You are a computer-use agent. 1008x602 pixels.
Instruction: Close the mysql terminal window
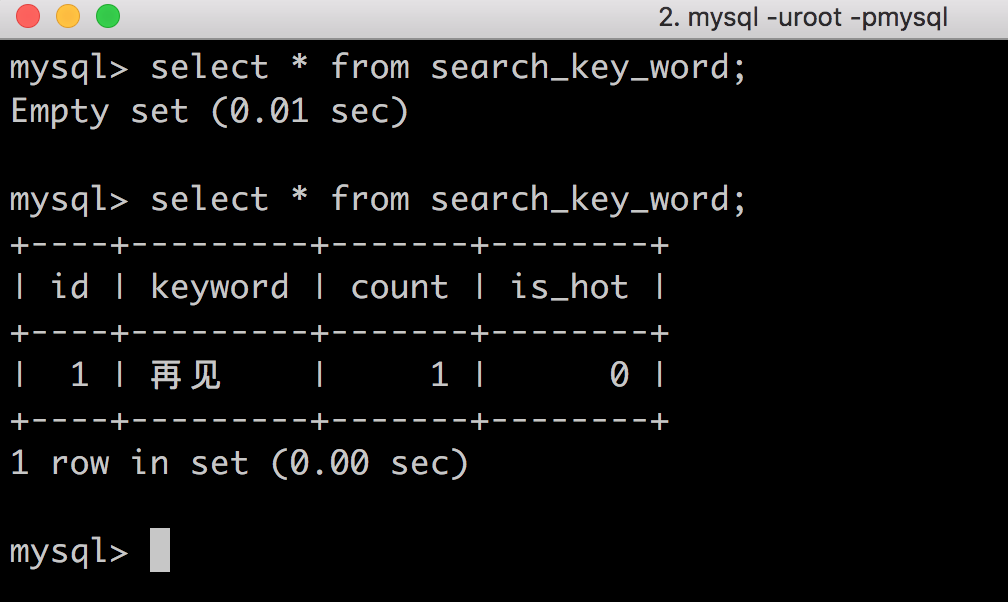28,16
